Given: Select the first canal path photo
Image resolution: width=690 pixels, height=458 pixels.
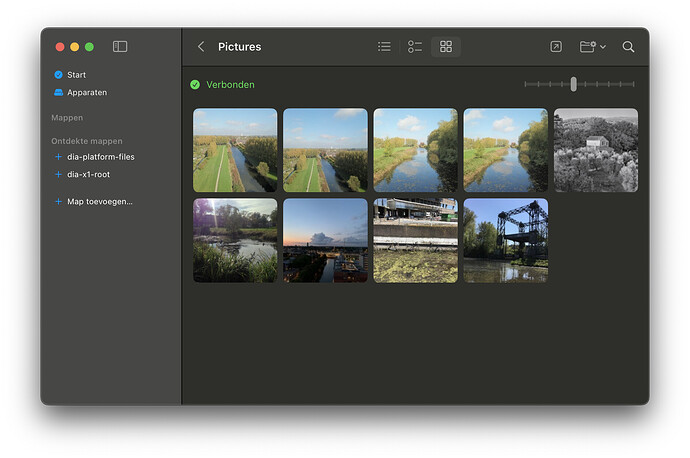Looking at the screenshot, I should pos(235,150).
